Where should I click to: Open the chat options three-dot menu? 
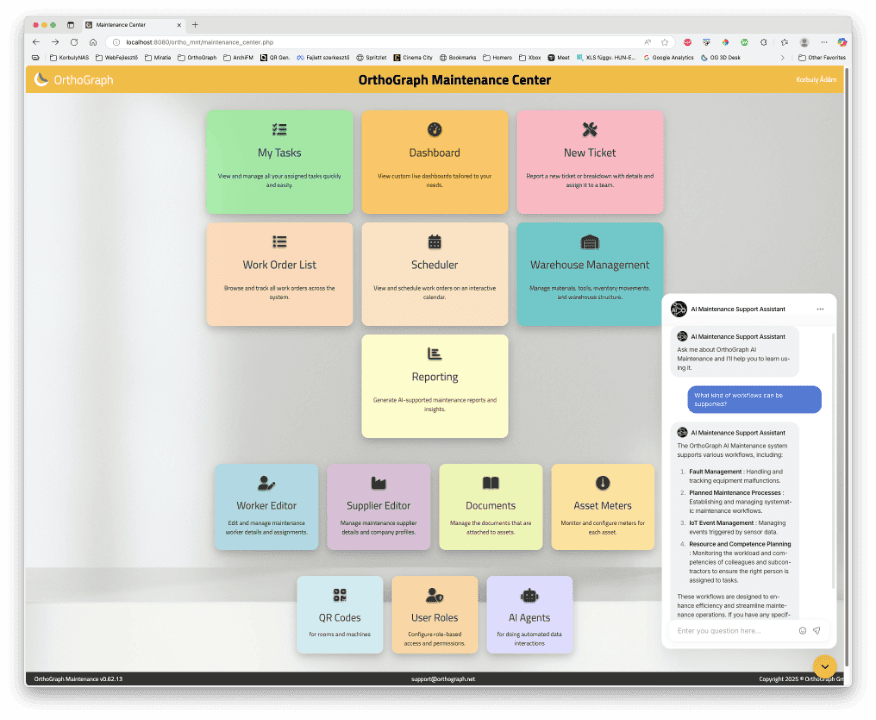(820, 309)
